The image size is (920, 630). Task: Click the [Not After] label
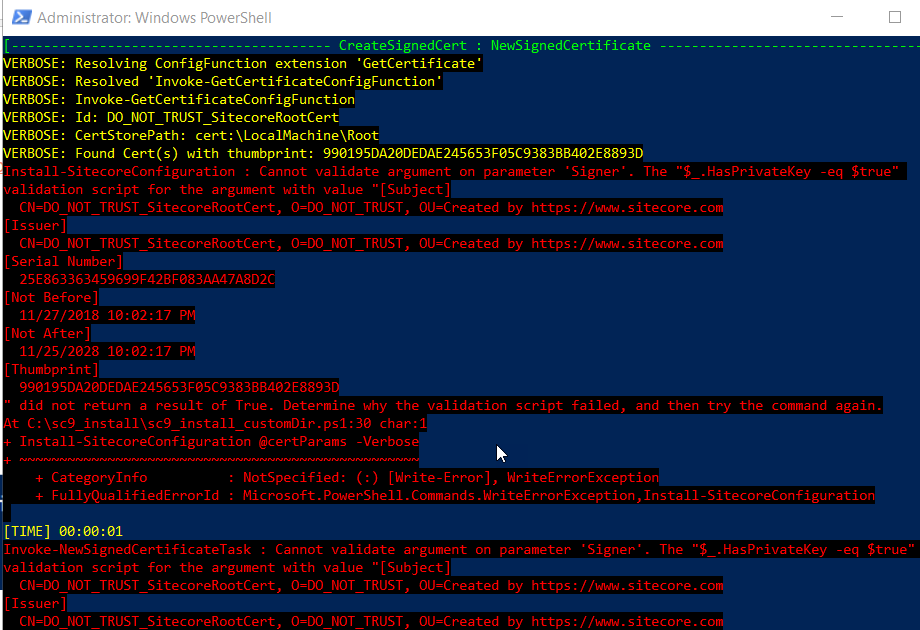pos(47,333)
